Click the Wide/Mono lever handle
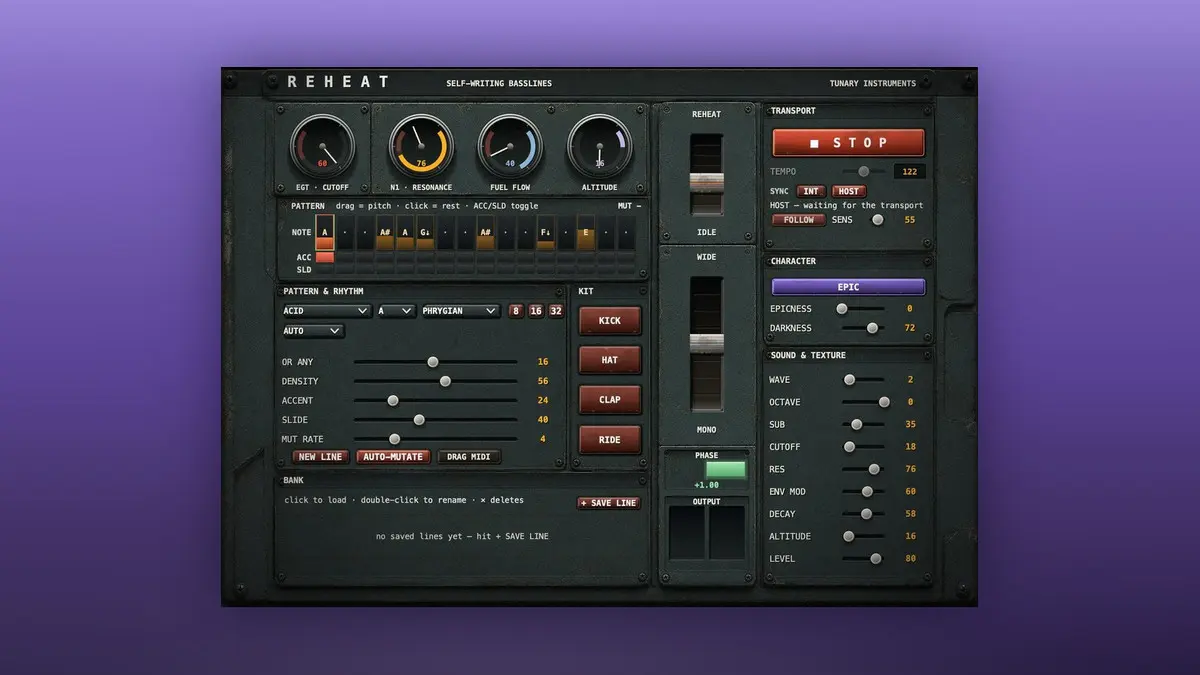The height and width of the screenshot is (675, 1200). click(707, 343)
